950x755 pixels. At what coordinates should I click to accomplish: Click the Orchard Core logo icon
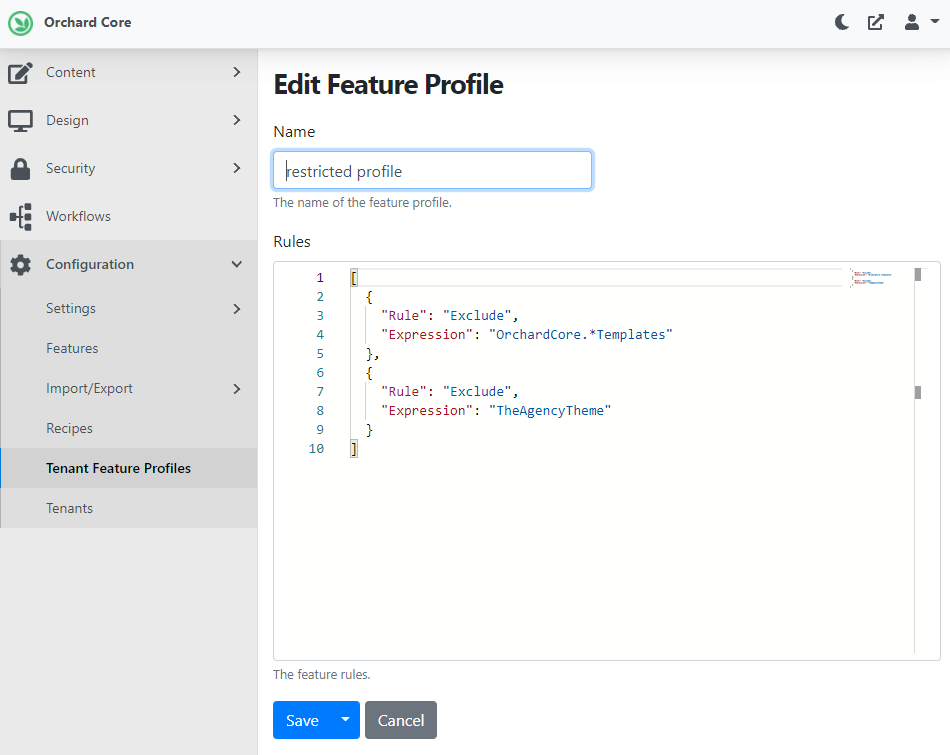[x=21, y=23]
